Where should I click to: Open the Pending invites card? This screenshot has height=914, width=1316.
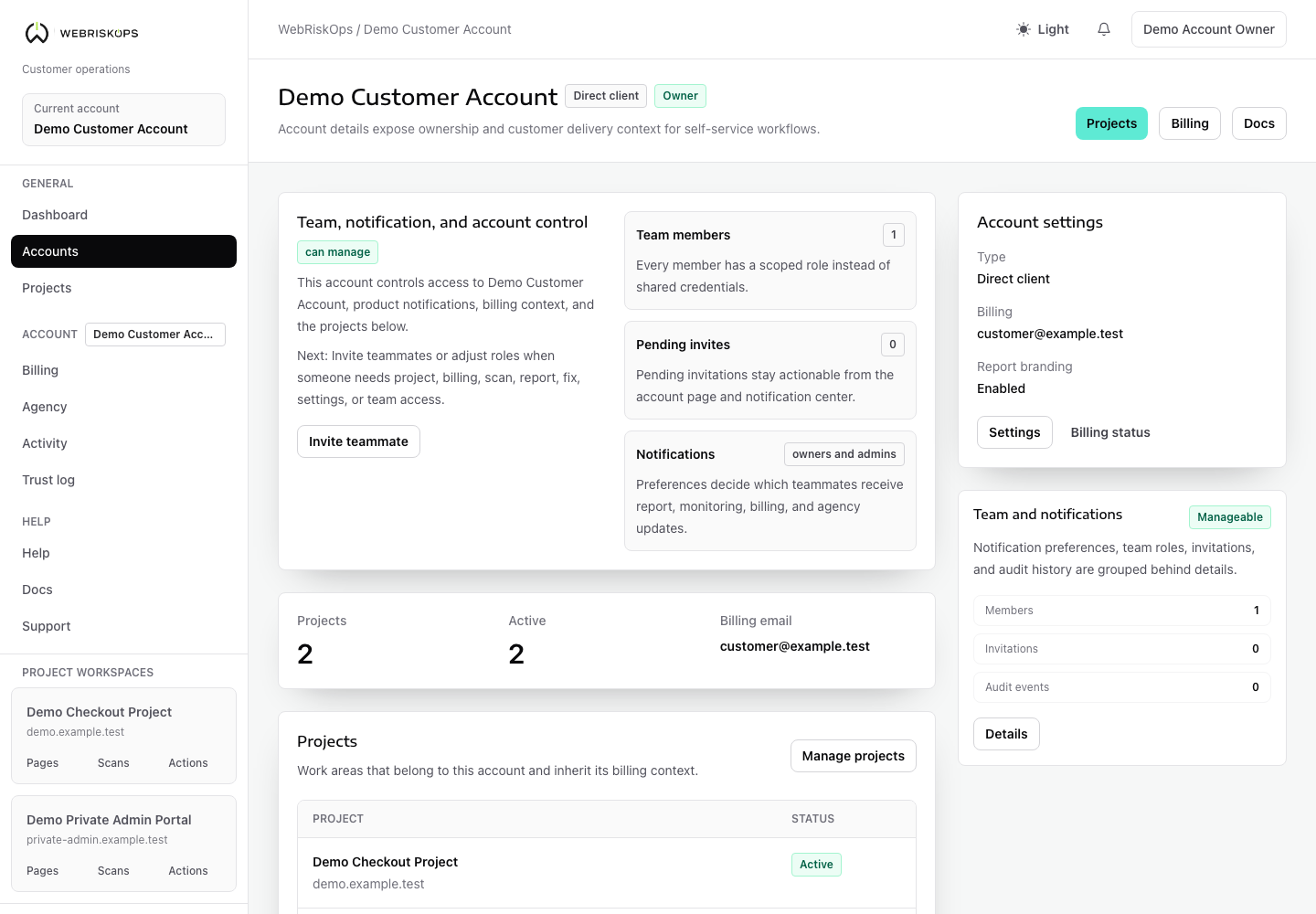[x=770, y=370]
